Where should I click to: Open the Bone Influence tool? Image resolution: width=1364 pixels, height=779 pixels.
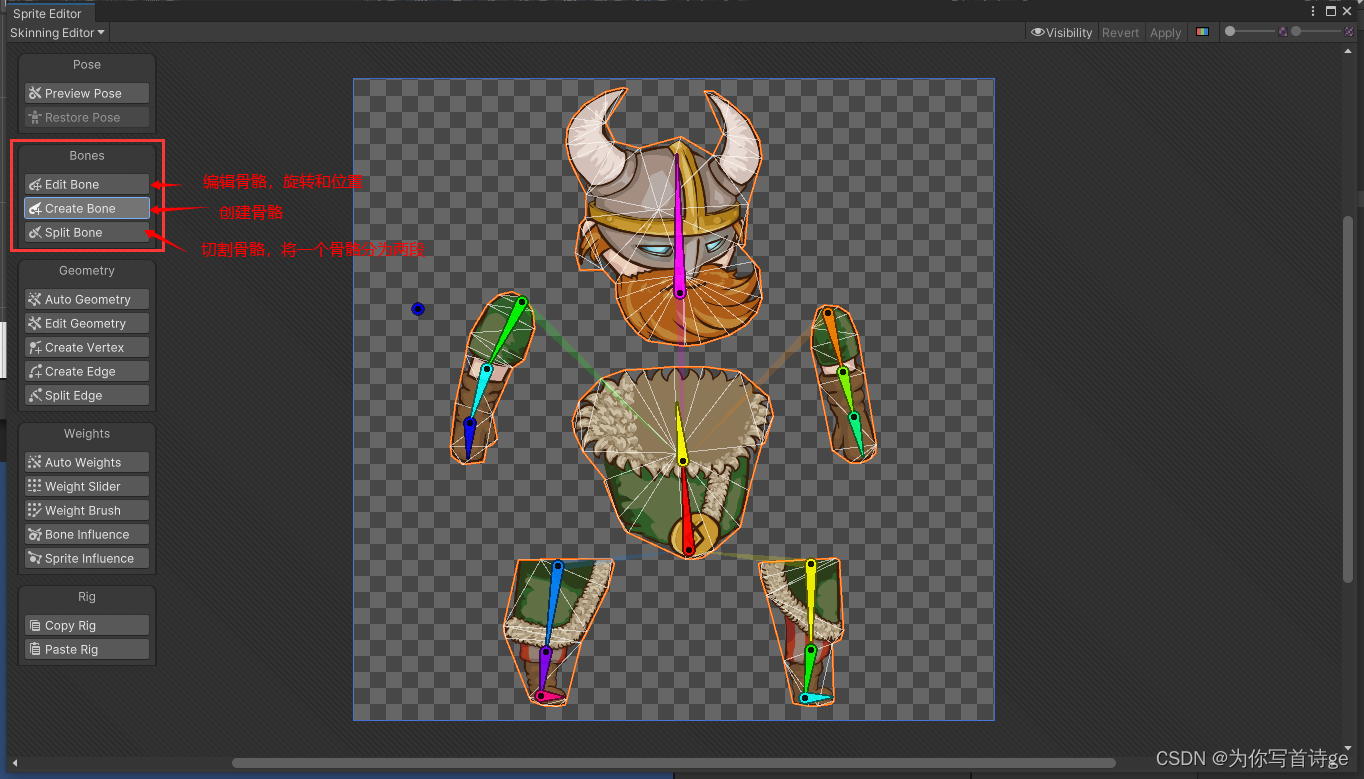tap(87, 534)
